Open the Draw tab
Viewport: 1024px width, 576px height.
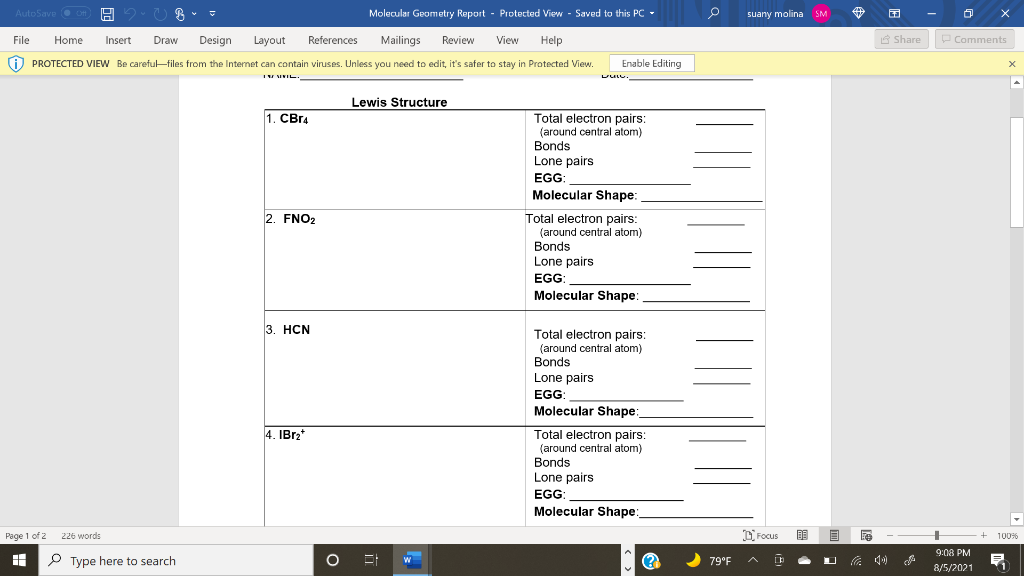166,40
